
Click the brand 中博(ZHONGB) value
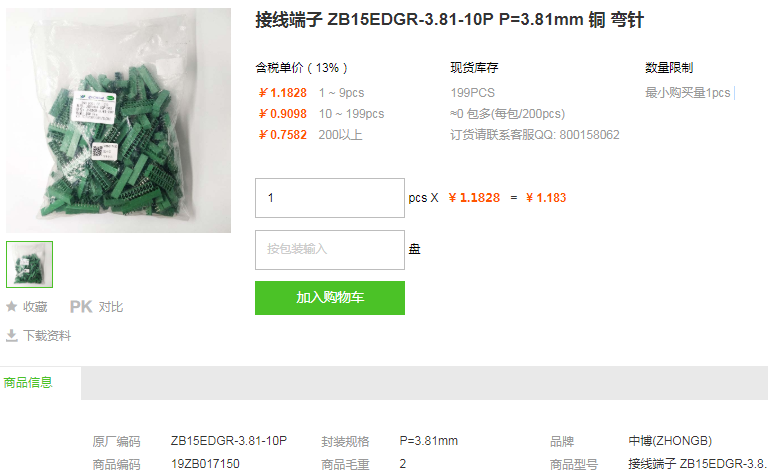670,441
